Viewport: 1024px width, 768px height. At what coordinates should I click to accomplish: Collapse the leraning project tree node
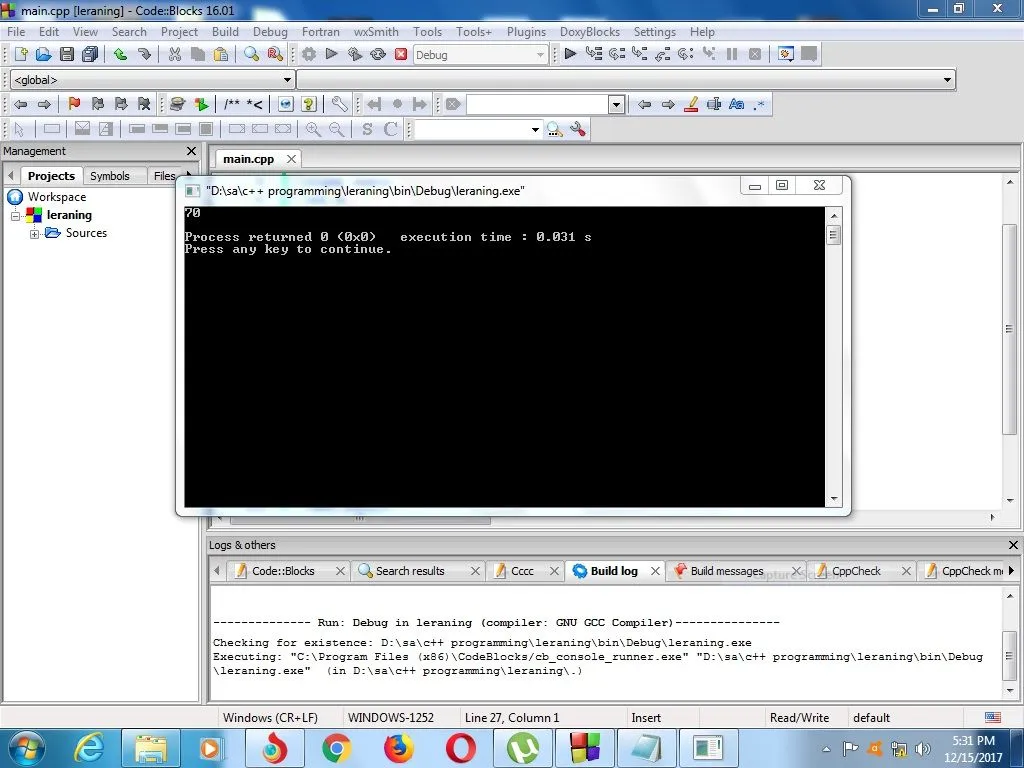[x=16, y=216]
